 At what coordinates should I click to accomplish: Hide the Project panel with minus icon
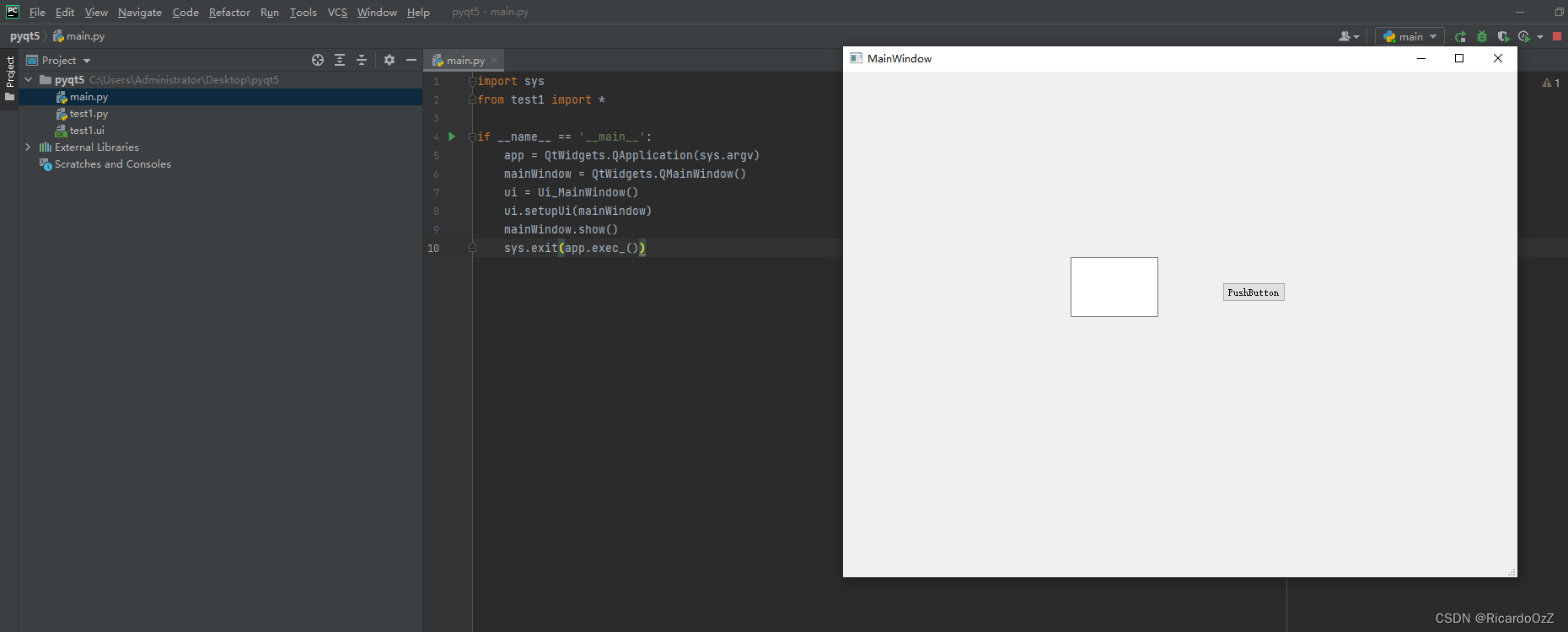pyautogui.click(x=411, y=60)
